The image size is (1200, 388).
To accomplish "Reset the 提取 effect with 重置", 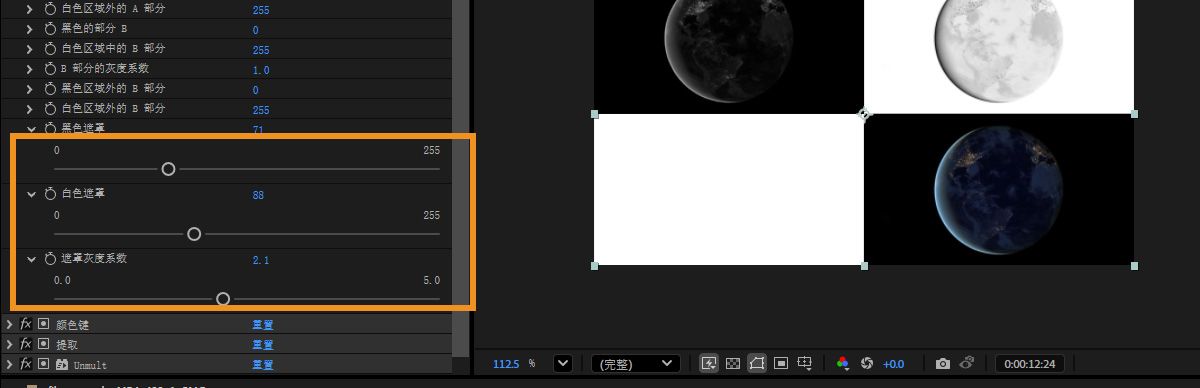I will click(x=263, y=345).
